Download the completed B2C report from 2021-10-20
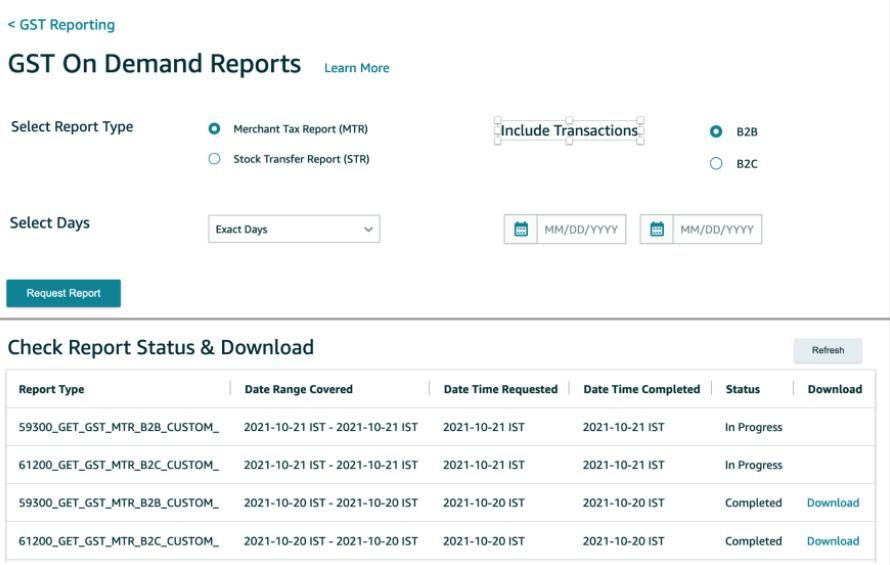890x565 pixels. 833,541
